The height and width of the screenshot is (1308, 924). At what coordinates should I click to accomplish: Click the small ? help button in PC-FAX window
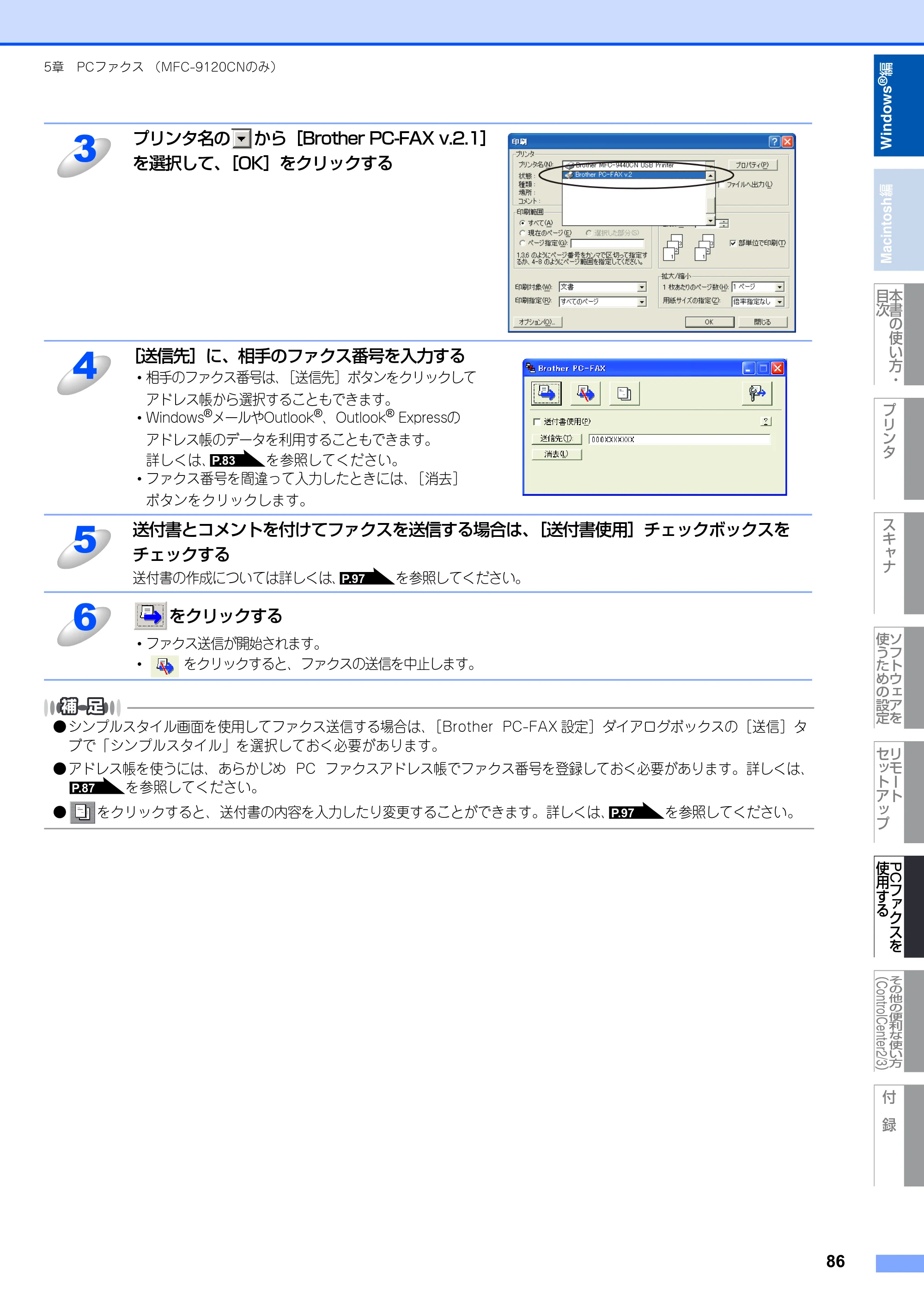(x=766, y=421)
